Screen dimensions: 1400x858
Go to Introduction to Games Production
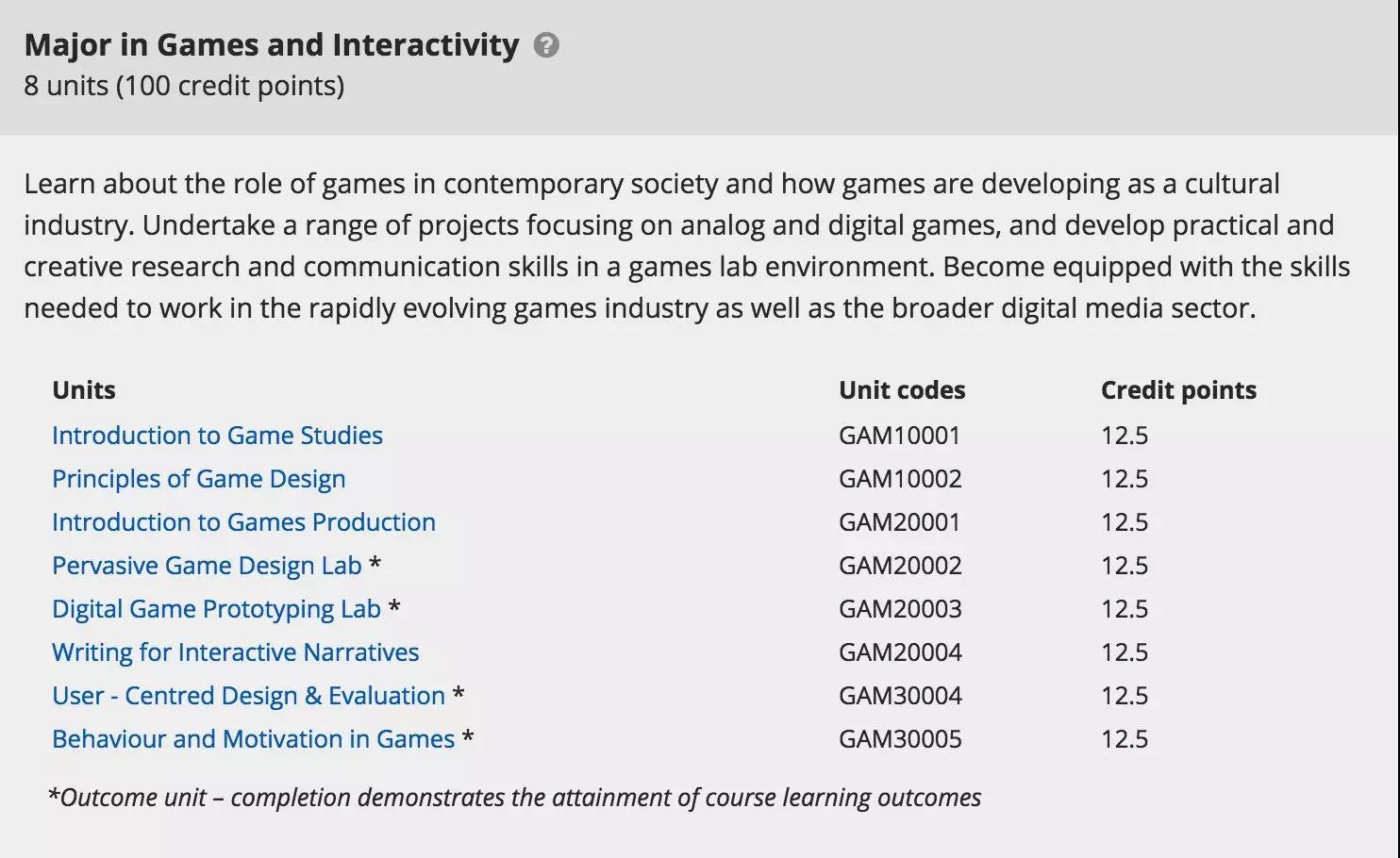tap(243, 522)
